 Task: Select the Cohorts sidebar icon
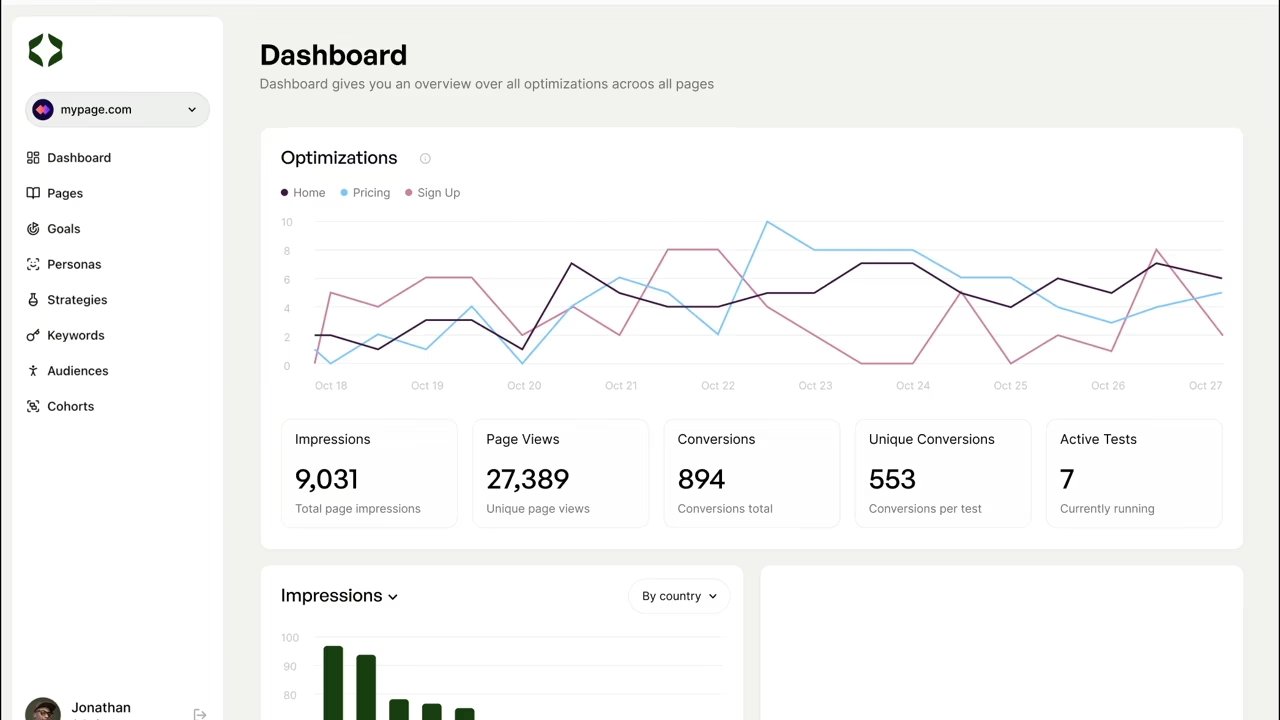(x=33, y=406)
